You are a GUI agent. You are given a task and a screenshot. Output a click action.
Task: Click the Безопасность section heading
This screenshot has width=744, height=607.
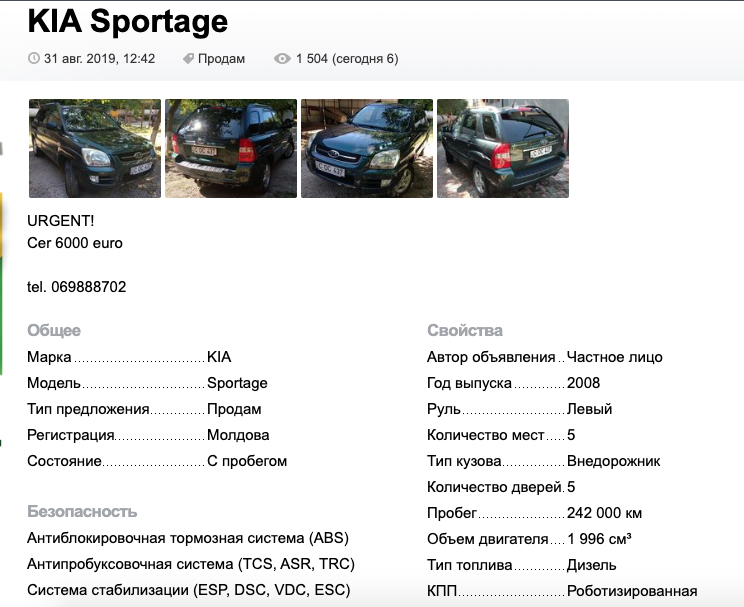(x=82, y=511)
